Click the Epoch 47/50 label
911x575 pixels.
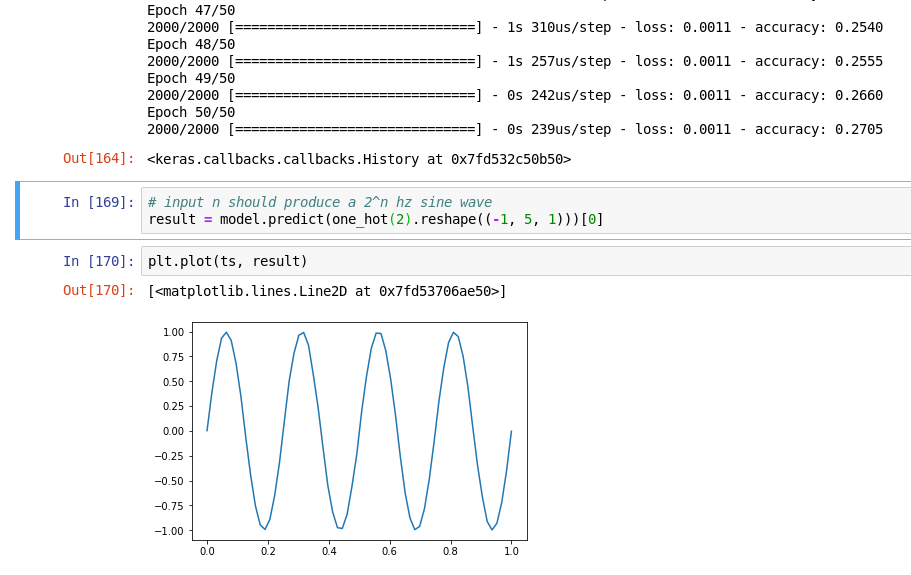191,10
